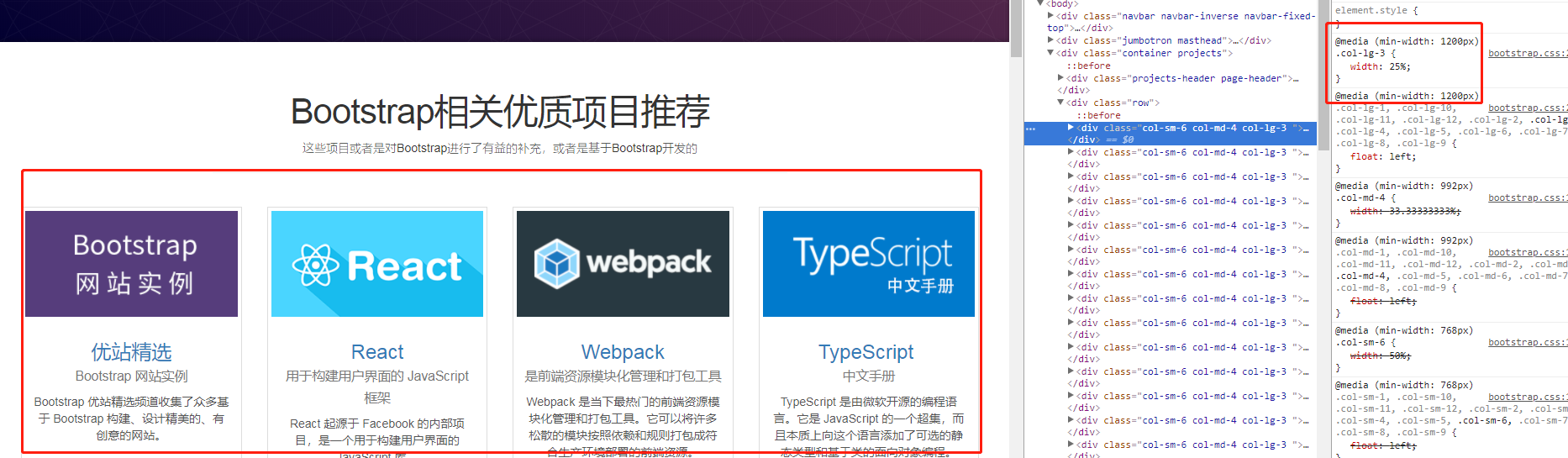Open bootstrap.css link for .col-lg-3 rule
This screenshot has width=1568, height=458.
1528,54
